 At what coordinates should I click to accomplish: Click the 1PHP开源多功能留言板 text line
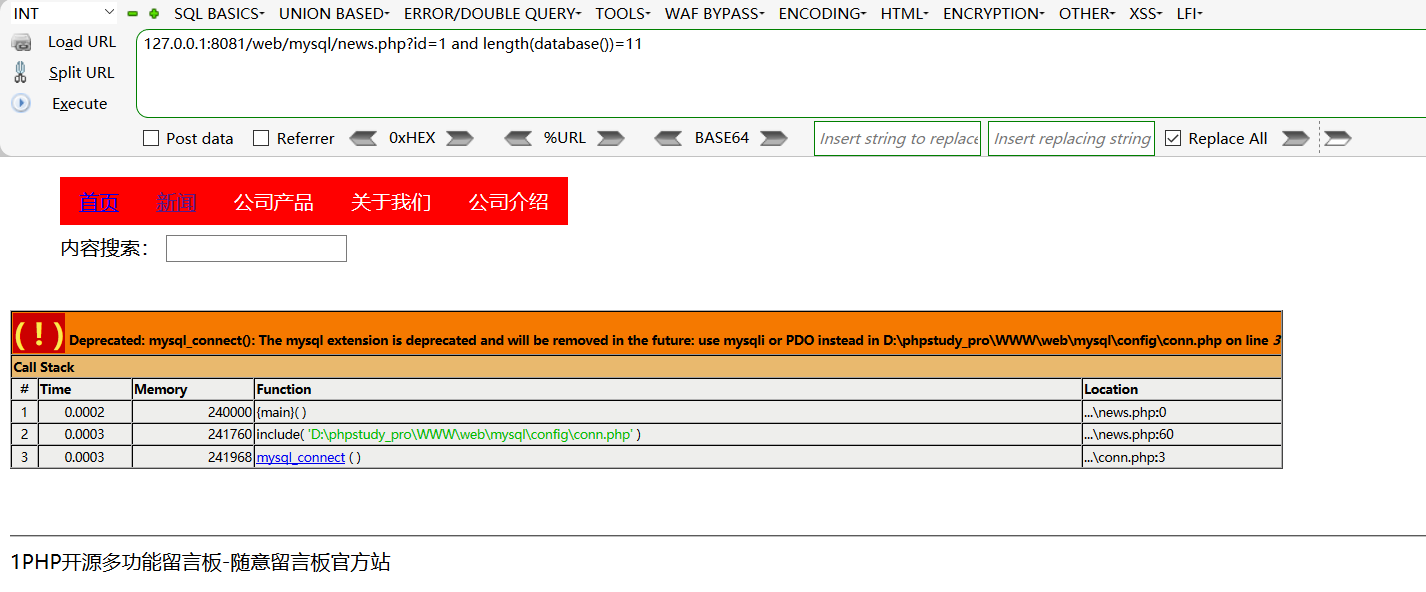point(200,562)
